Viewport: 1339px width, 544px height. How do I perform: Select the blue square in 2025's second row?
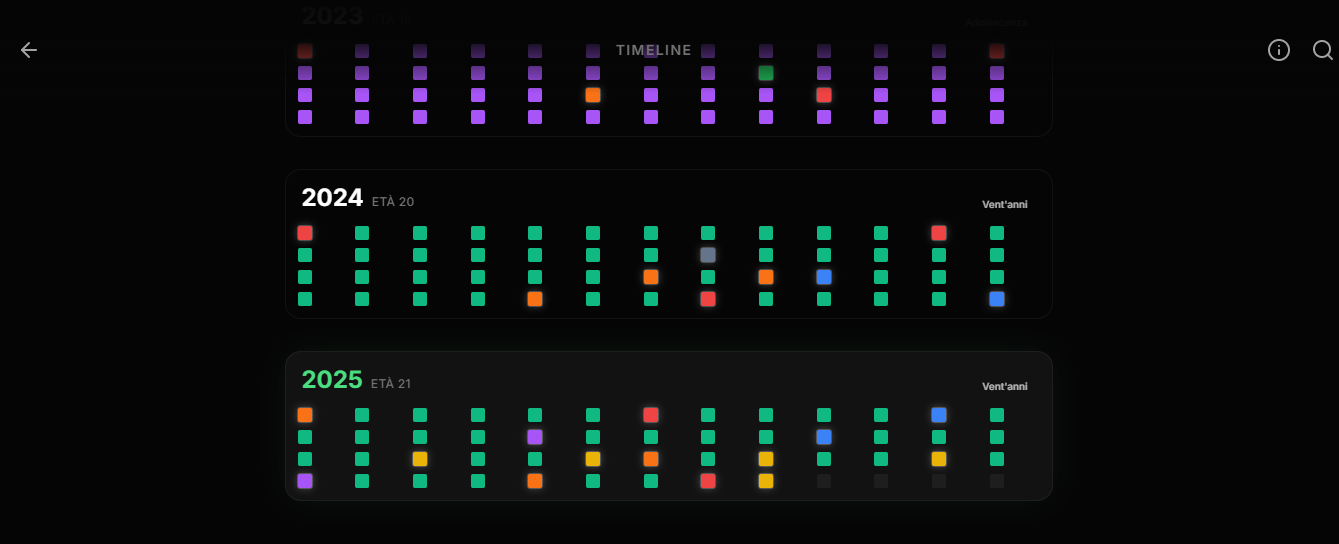[x=824, y=437]
